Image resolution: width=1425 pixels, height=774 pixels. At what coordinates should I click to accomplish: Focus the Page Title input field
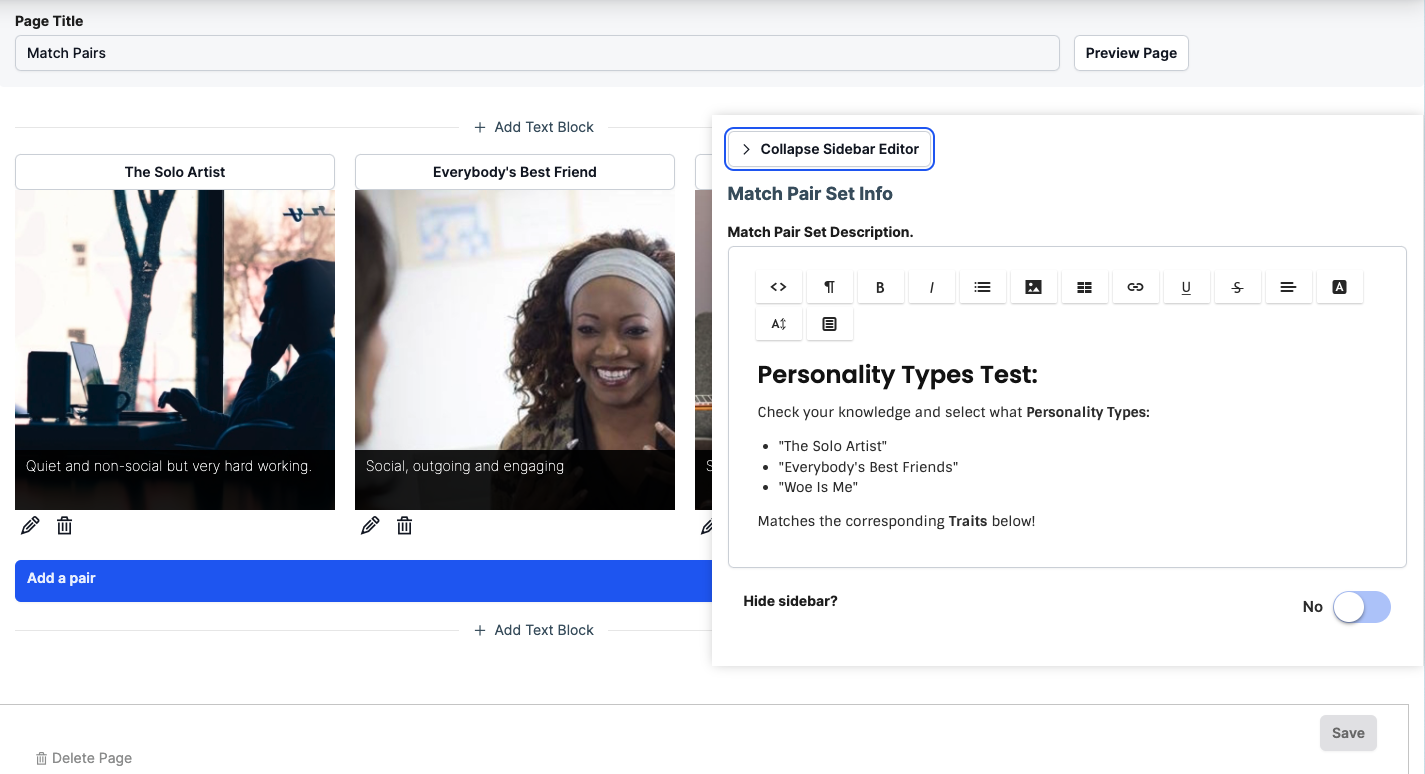coord(537,53)
